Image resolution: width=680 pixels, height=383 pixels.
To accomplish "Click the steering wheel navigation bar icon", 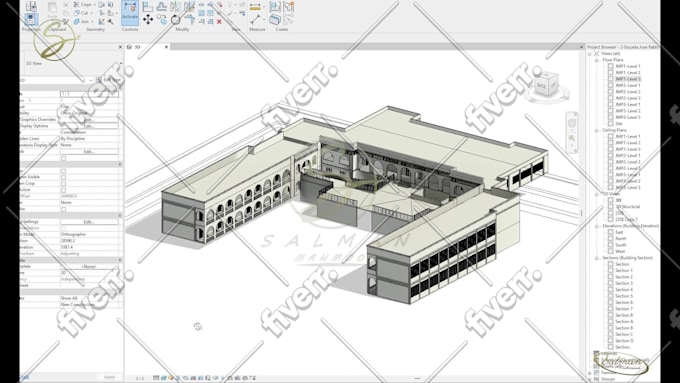I will click(x=572, y=123).
